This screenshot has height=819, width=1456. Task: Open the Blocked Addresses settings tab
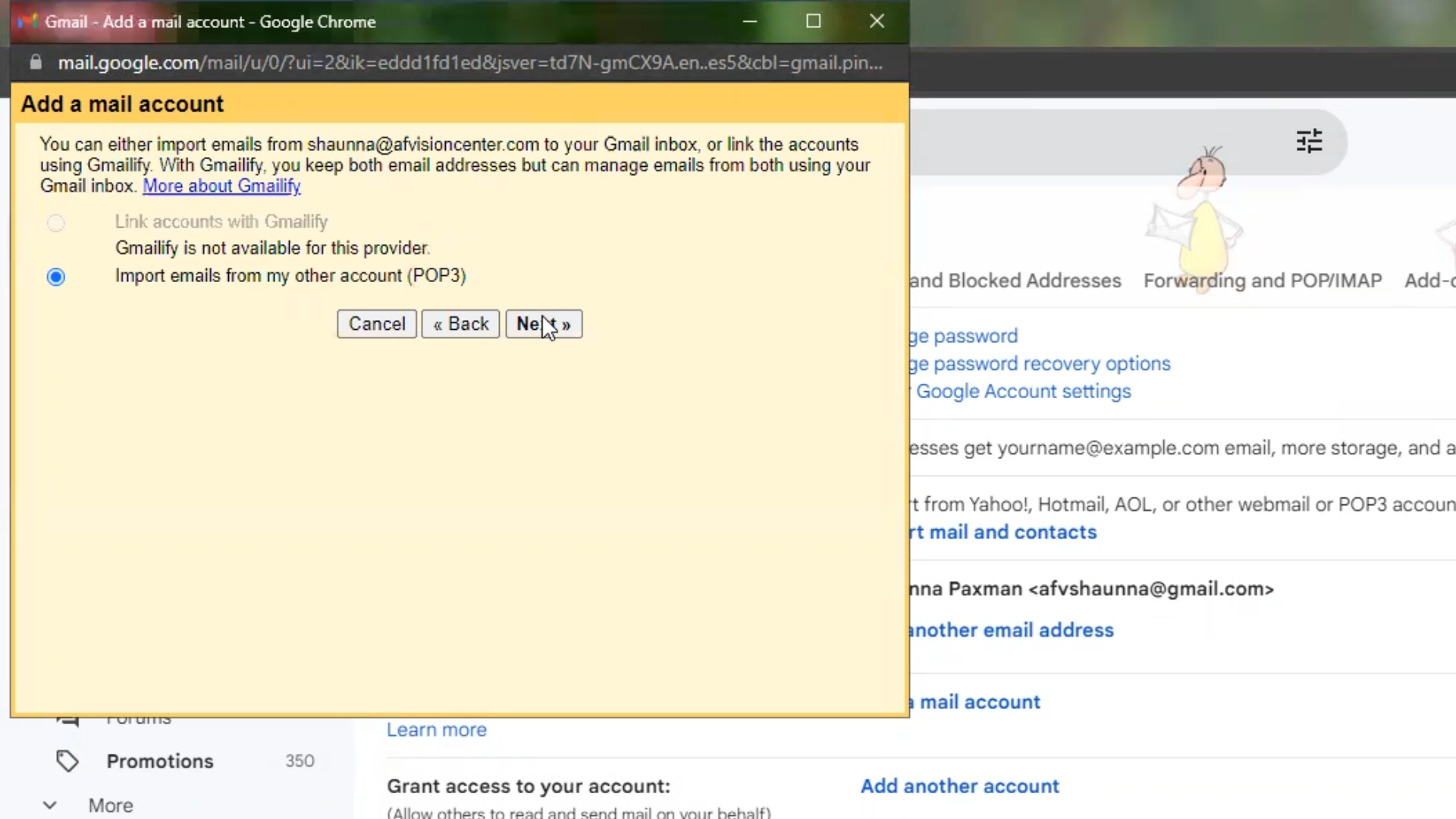pos(1016,281)
